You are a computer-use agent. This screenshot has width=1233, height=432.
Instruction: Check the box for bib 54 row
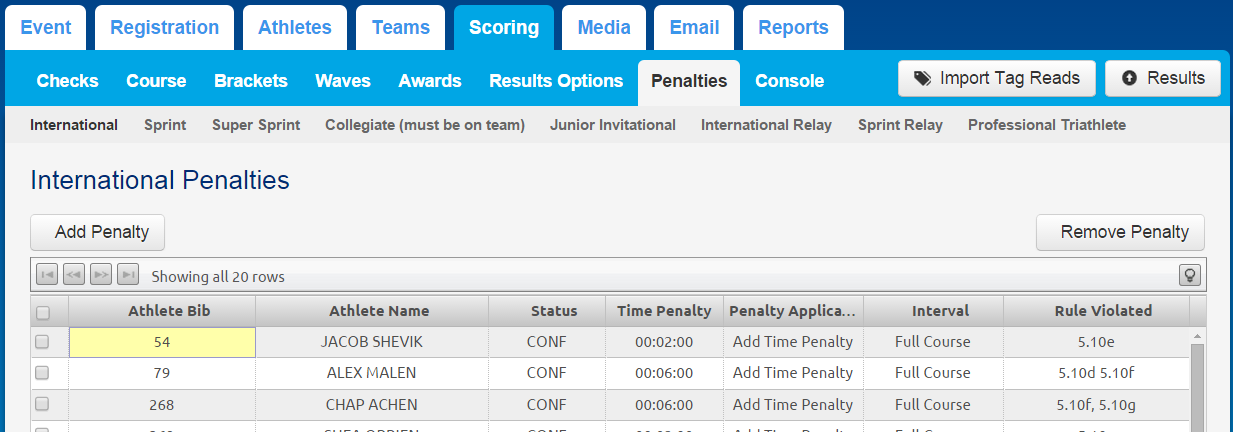(x=42, y=342)
